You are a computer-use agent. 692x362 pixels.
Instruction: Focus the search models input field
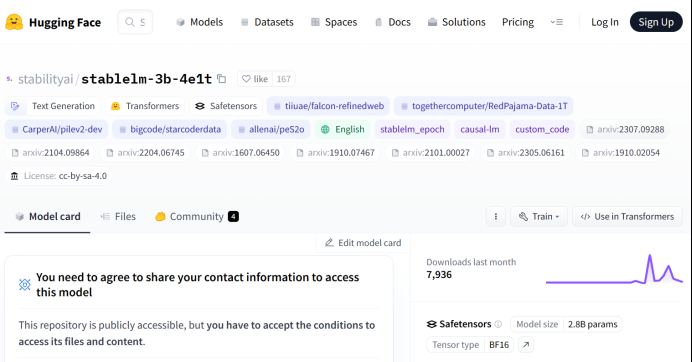[135, 22]
